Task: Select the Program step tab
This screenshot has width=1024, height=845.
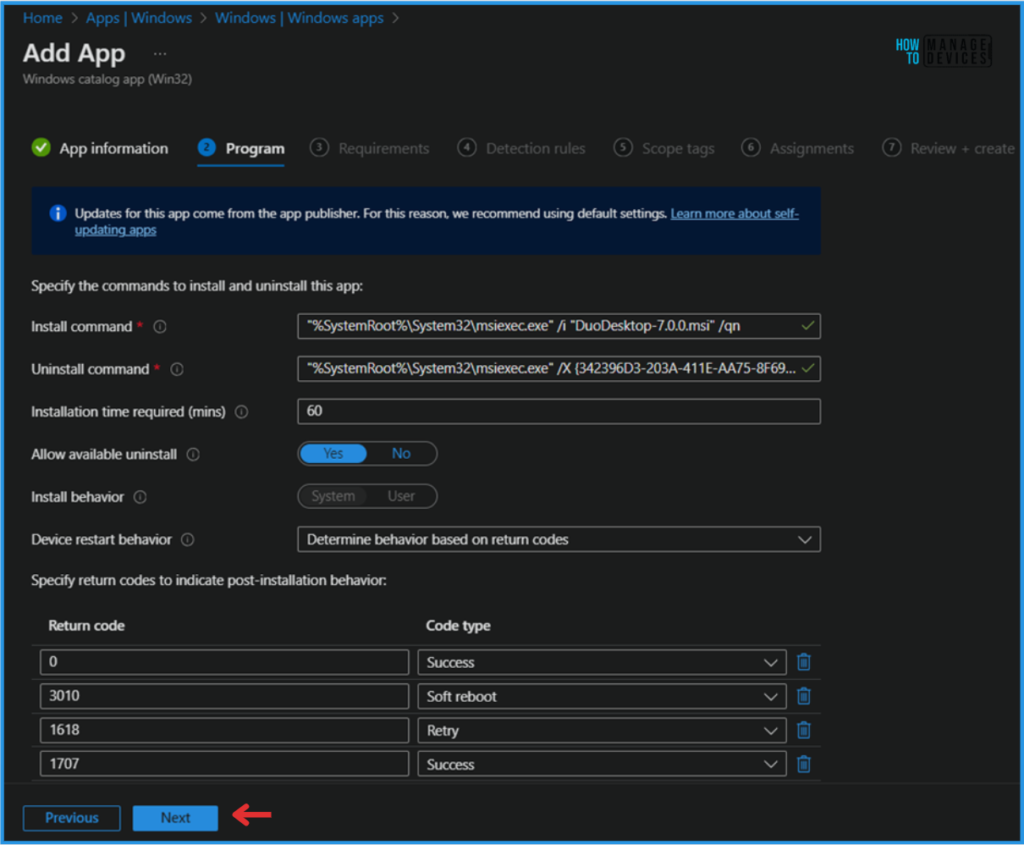Action: [242, 149]
